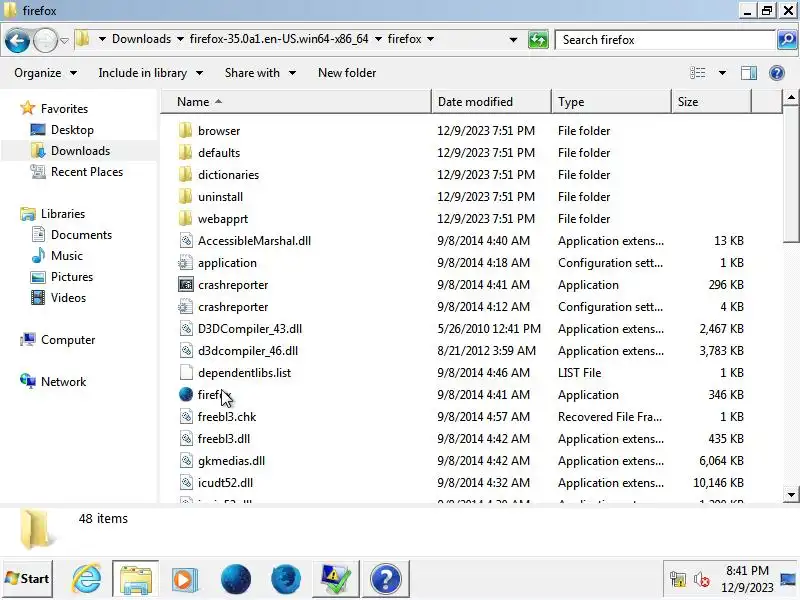Select the crashreporter application icon
800x600 pixels.
click(x=186, y=284)
